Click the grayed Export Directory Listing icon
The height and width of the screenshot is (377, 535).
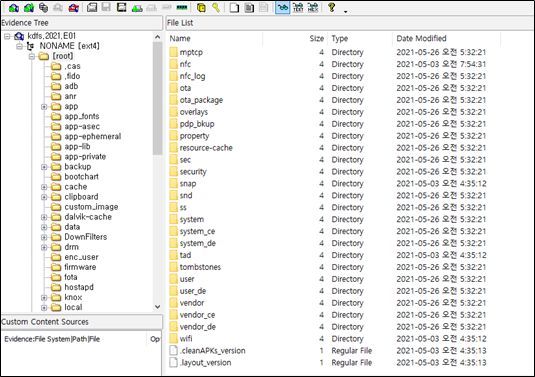click(x=264, y=7)
